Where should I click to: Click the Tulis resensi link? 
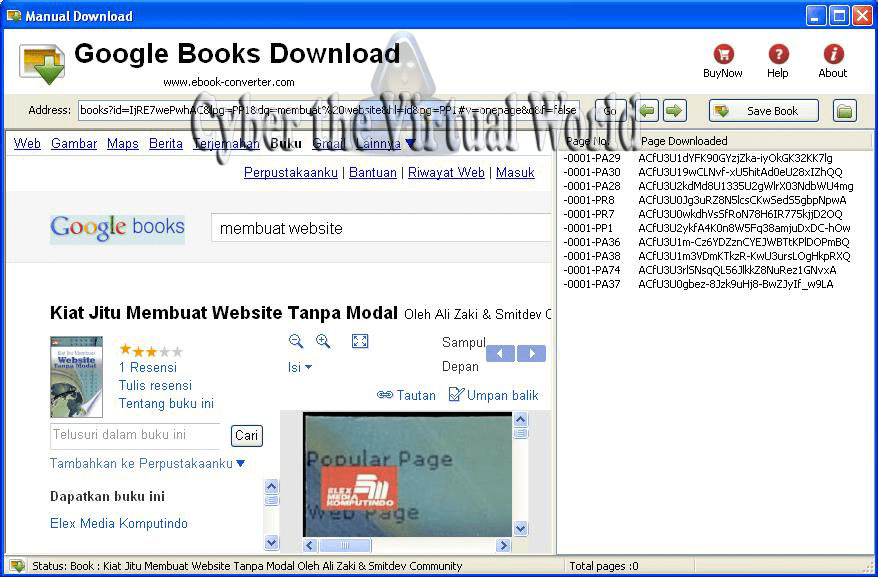155,385
